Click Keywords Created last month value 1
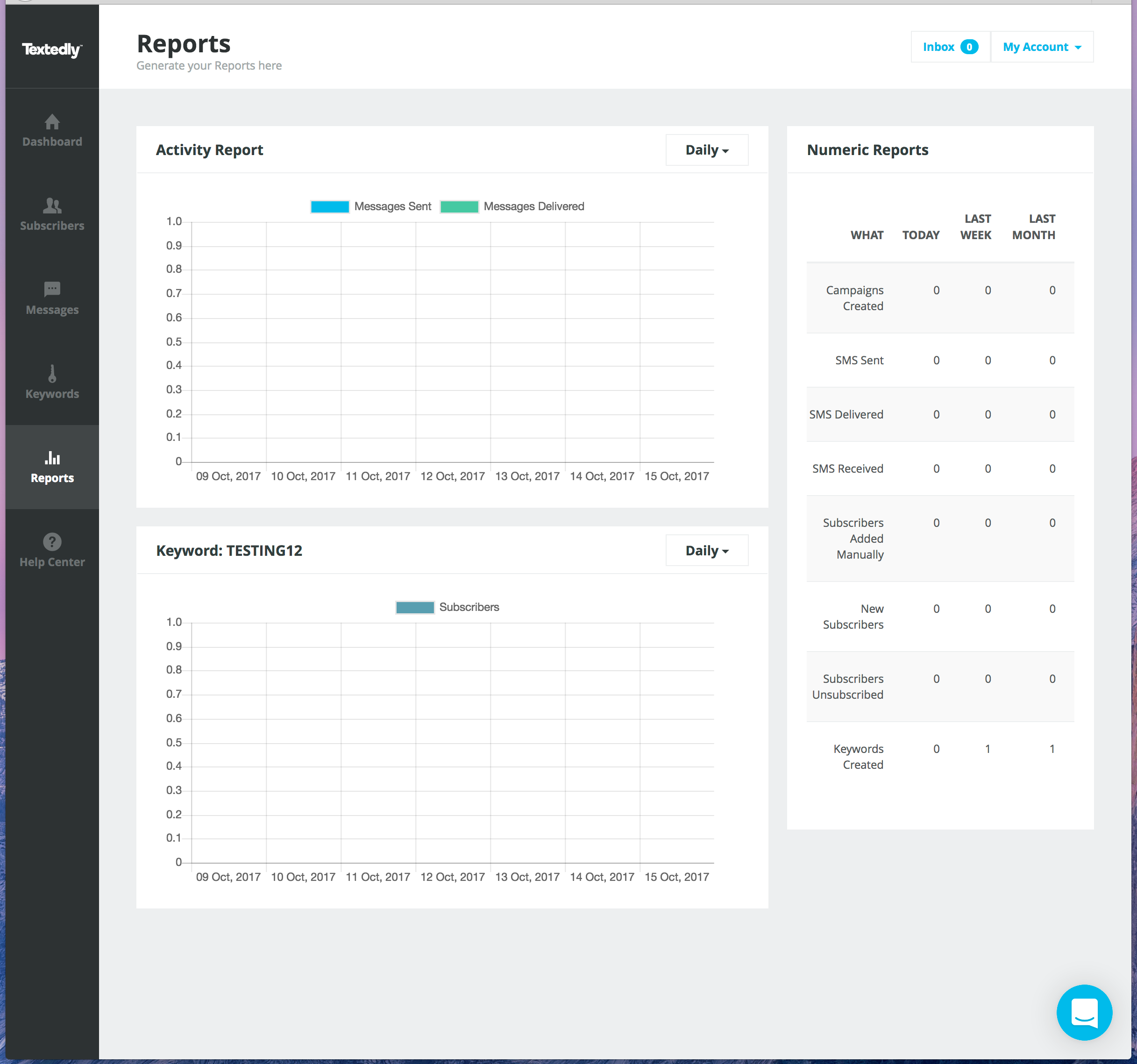Viewport: 1137px width, 1064px height. tap(1052, 749)
